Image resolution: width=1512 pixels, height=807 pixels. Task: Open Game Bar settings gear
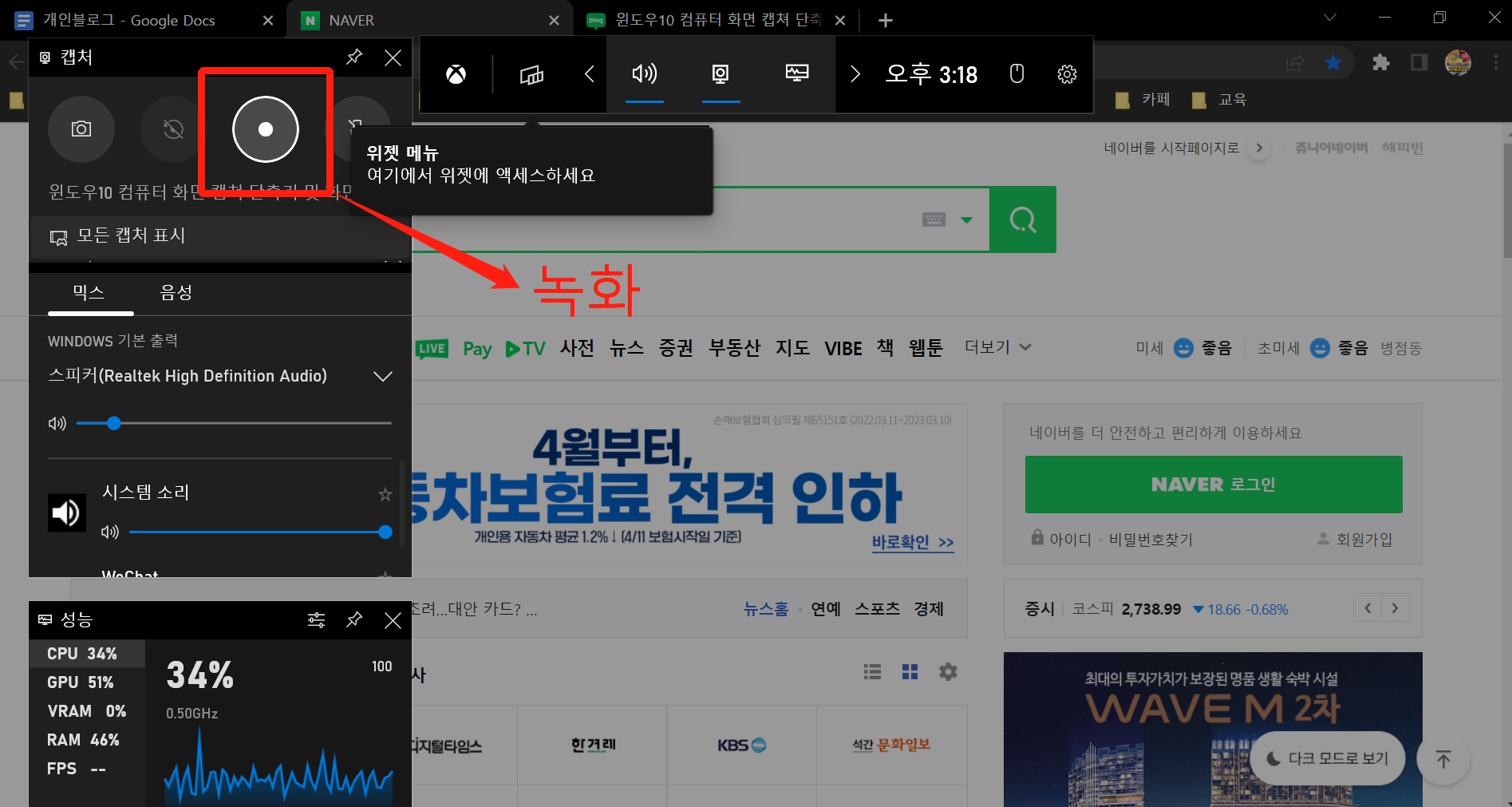click(1067, 74)
